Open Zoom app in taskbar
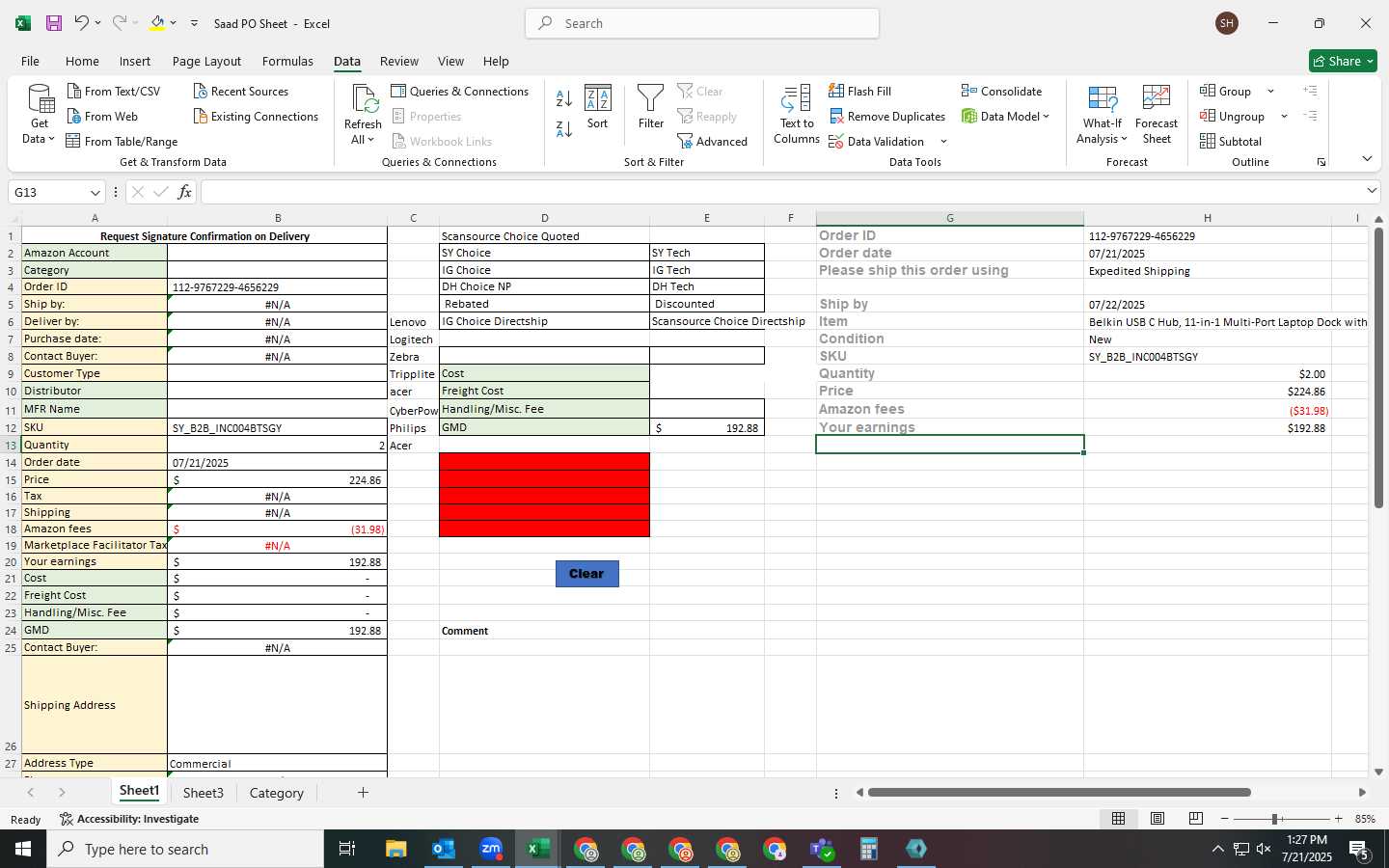 click(x=491, y=849)
